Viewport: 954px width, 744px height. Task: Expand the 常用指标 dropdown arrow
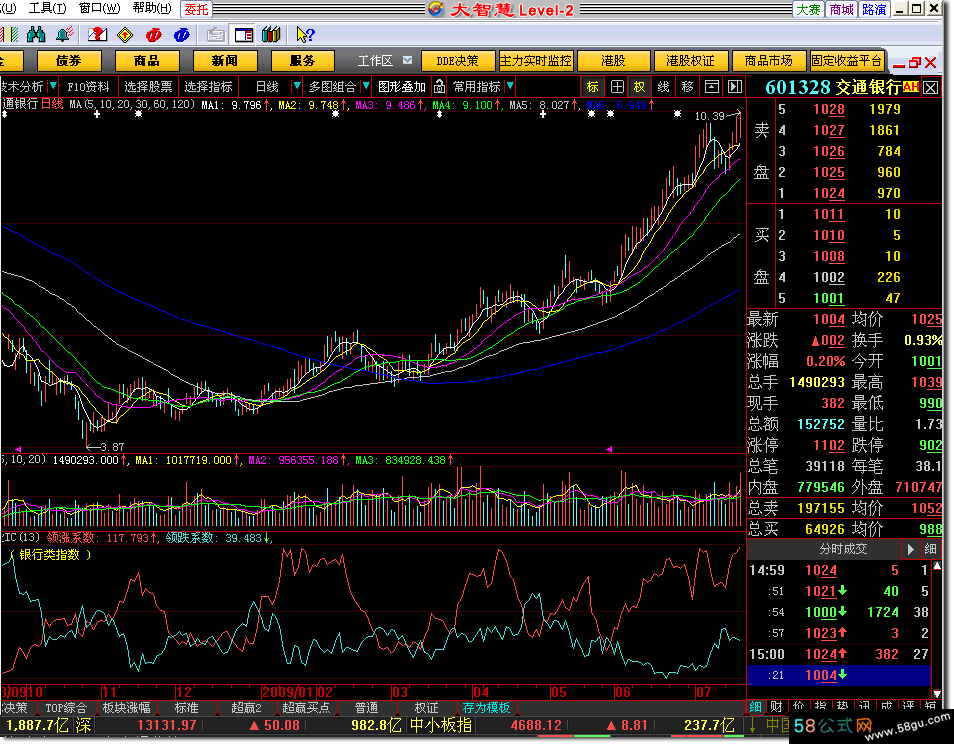coord(510,86)
